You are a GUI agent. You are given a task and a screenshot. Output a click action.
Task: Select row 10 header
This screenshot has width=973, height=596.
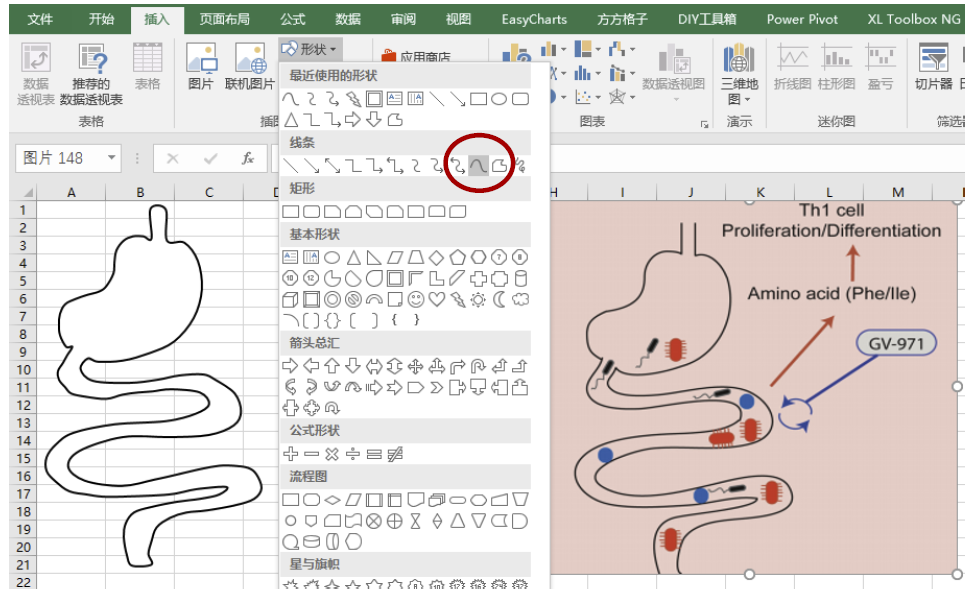(23, 370)
